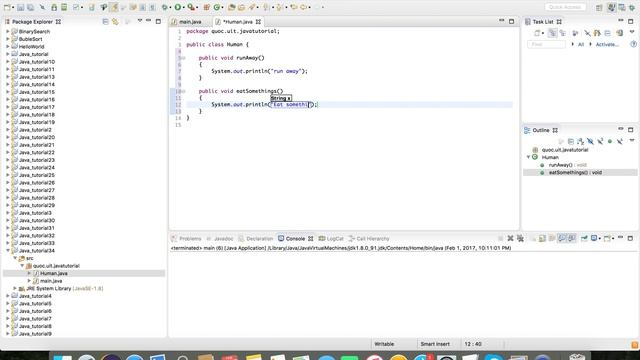Toggle Sort alphabetically in Outline toolbar

[x=580, y=141]
